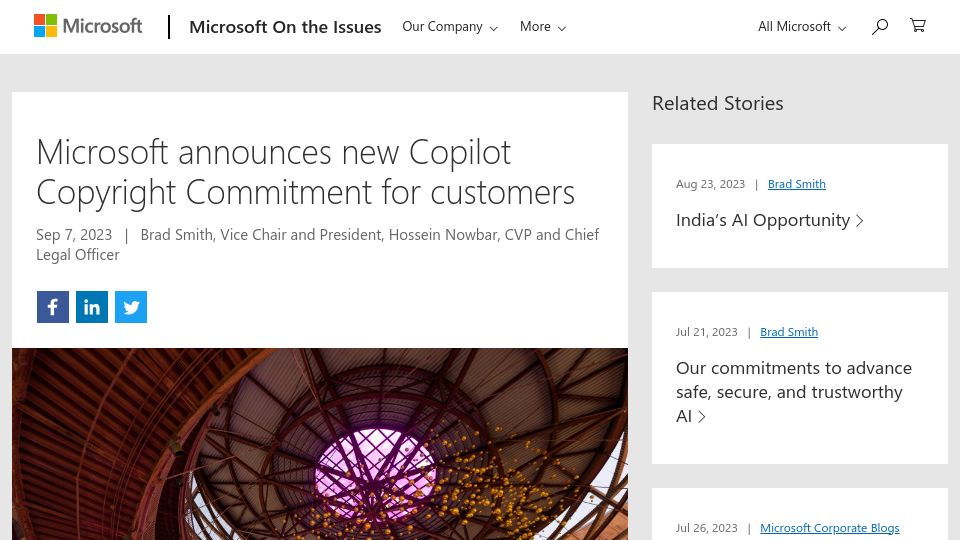Open the All Microsoft dropdown
The height and width of the screenshot is (540, 960).
pos(802,27)
